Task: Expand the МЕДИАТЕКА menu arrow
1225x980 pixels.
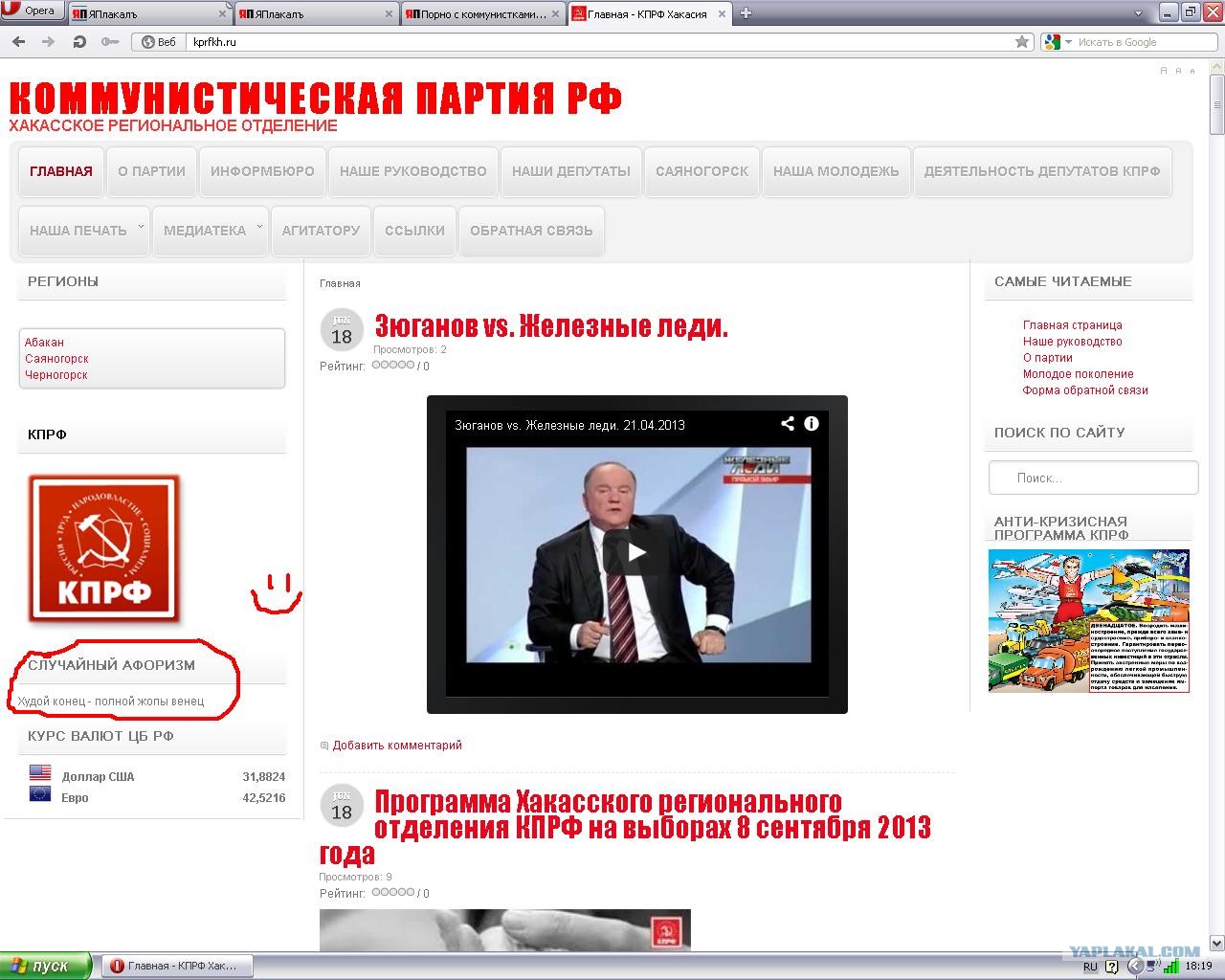Action: point(259,227)
